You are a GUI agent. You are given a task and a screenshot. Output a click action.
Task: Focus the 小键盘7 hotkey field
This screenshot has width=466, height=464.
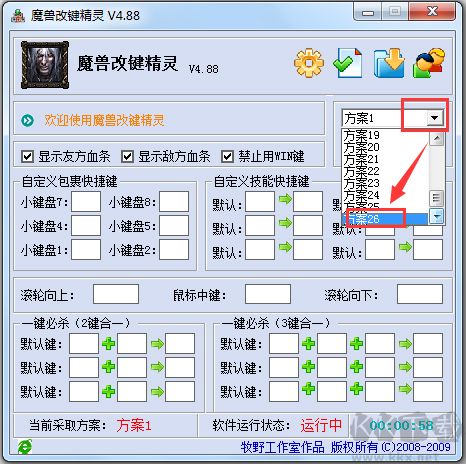[x=86, y=201]
